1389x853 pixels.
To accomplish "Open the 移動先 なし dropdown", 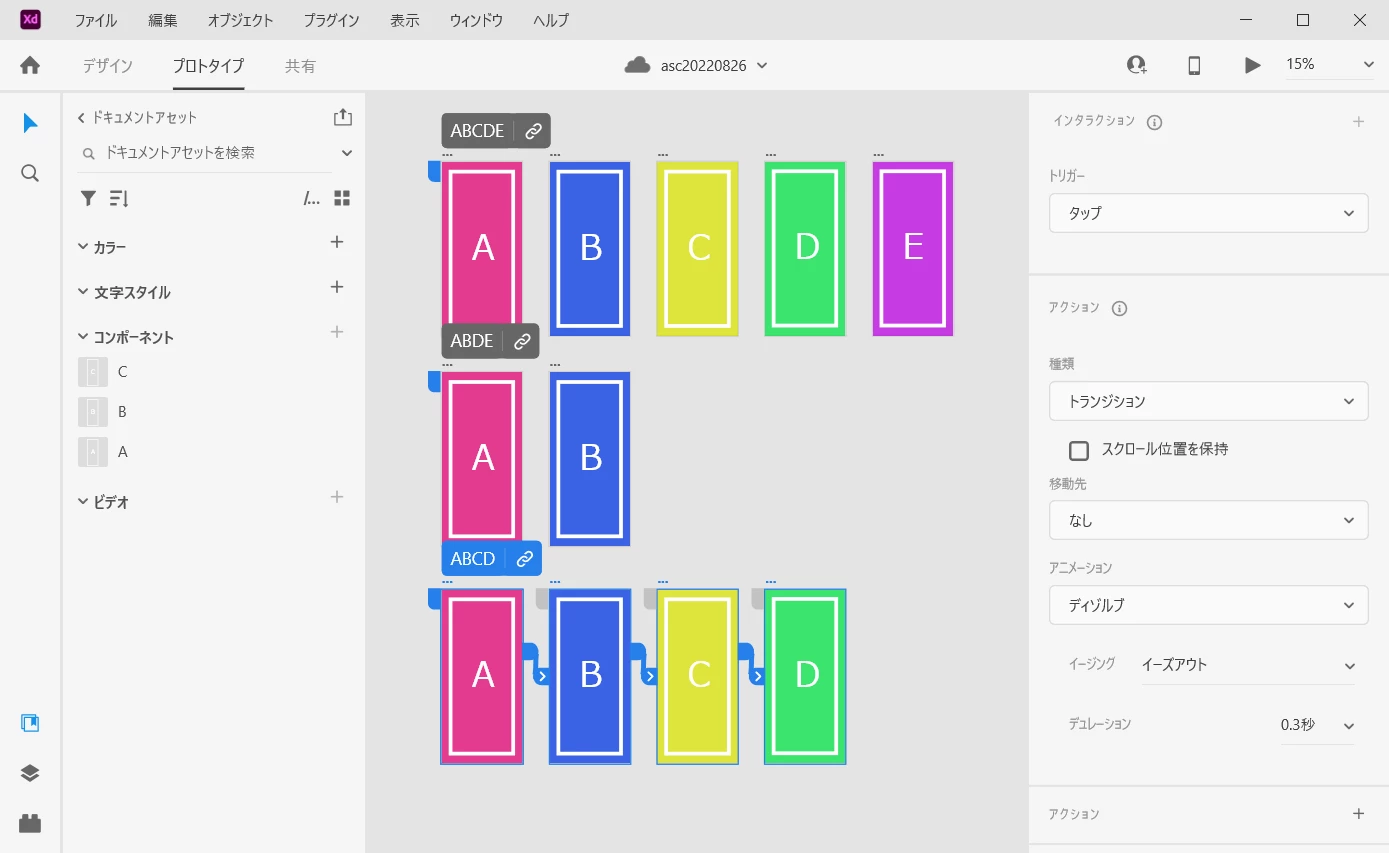I will tap(1209, 520).
